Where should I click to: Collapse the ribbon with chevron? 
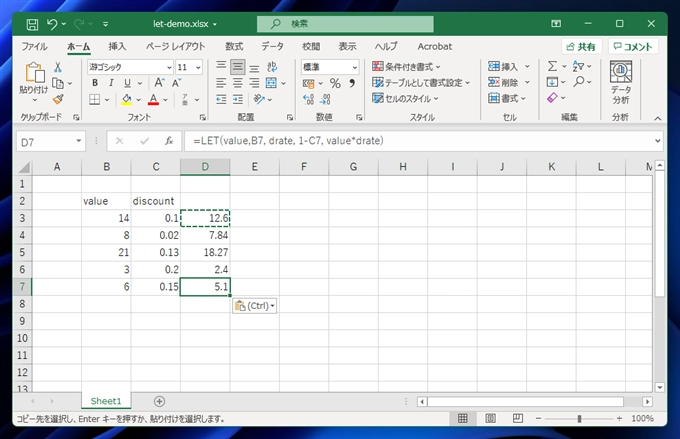point(657,118)
